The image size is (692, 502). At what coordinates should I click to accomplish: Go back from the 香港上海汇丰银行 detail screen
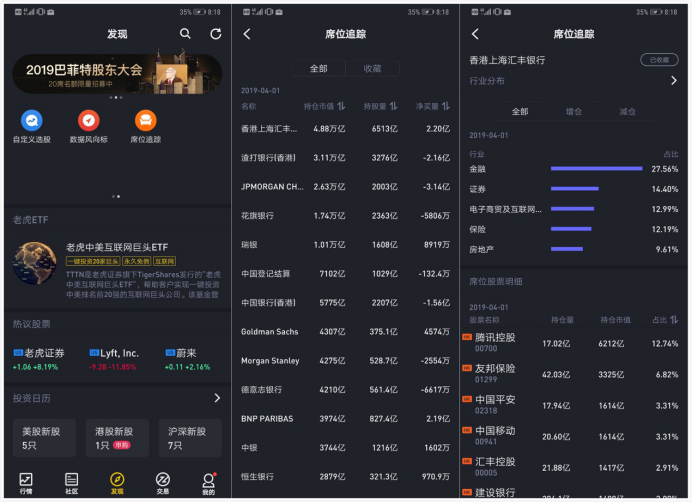[x=475, y=34]
